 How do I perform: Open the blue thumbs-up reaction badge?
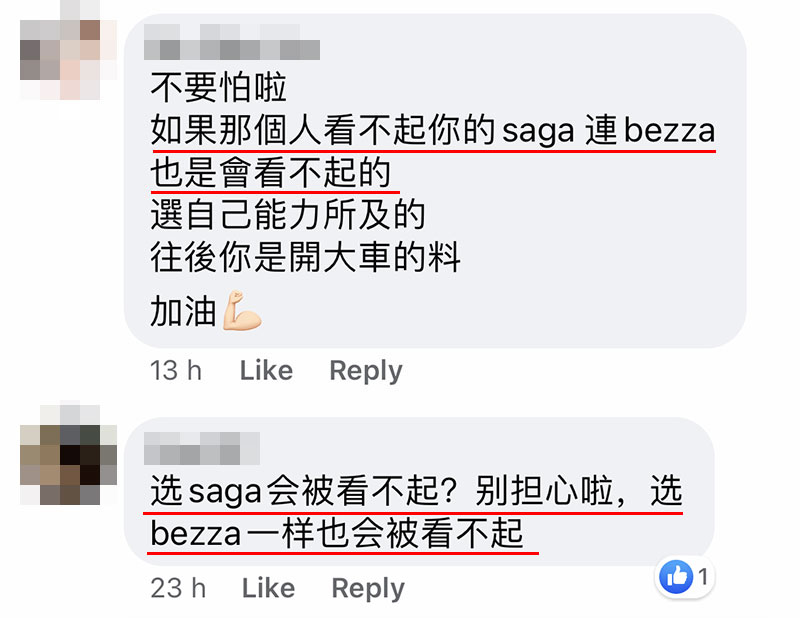pyautogui.click(x=676, y=577)
